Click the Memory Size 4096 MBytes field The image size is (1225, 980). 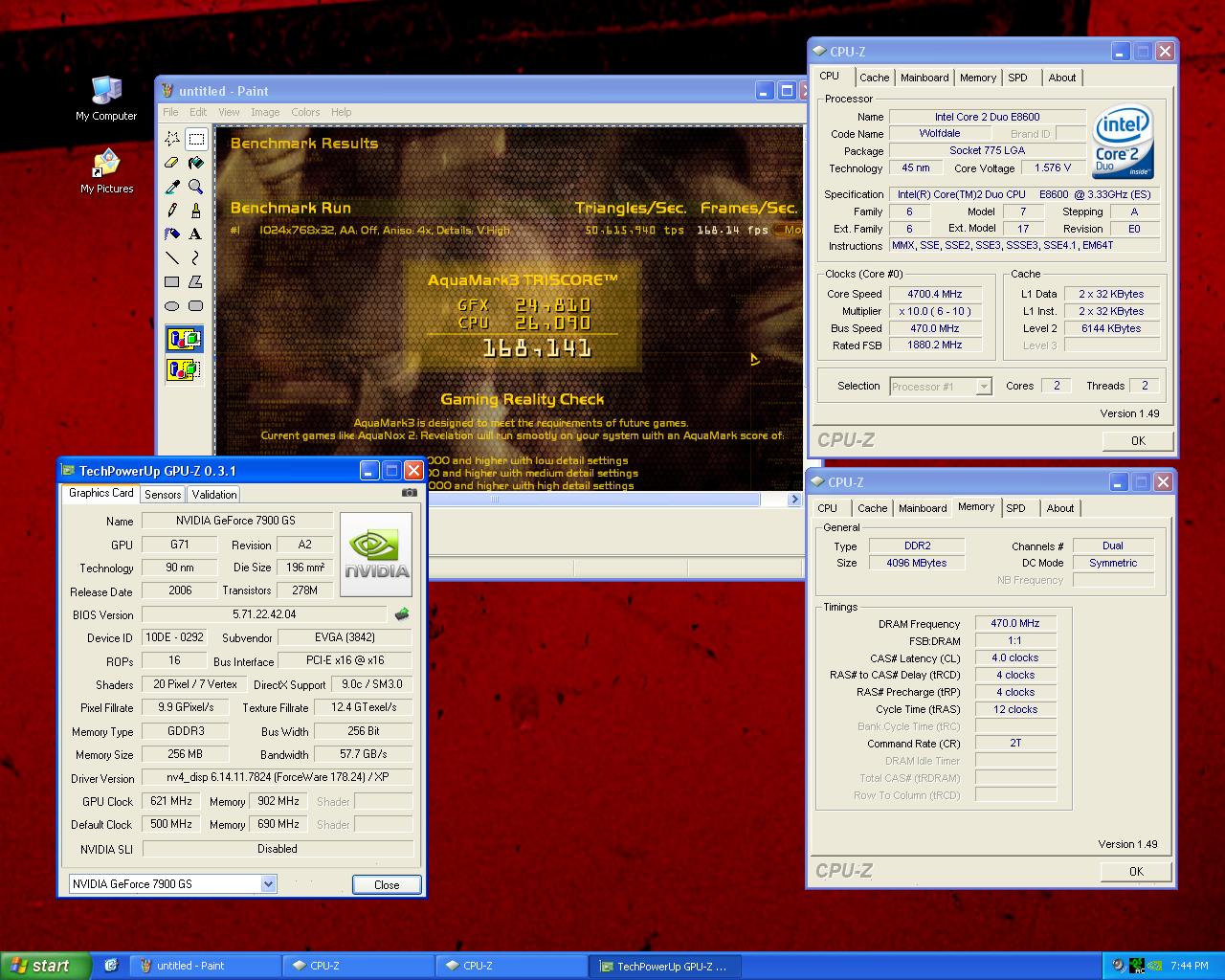click(x=917, y=563)
